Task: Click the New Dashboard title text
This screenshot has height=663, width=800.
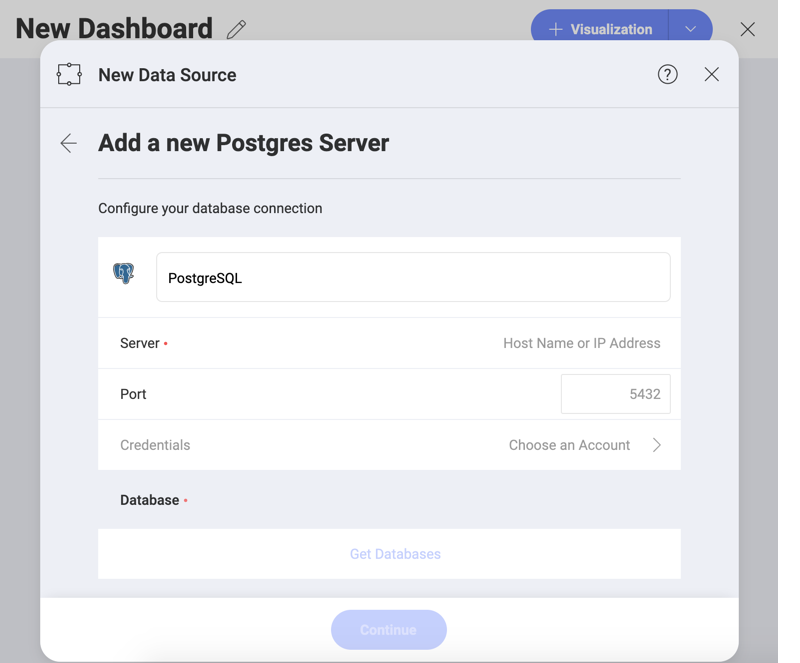Action: (114, 28)
